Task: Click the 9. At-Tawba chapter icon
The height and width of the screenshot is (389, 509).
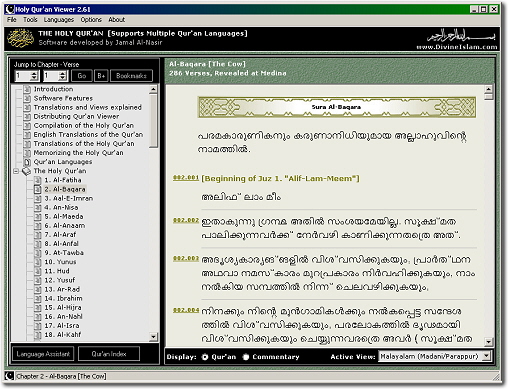Action: coord(38,253)
